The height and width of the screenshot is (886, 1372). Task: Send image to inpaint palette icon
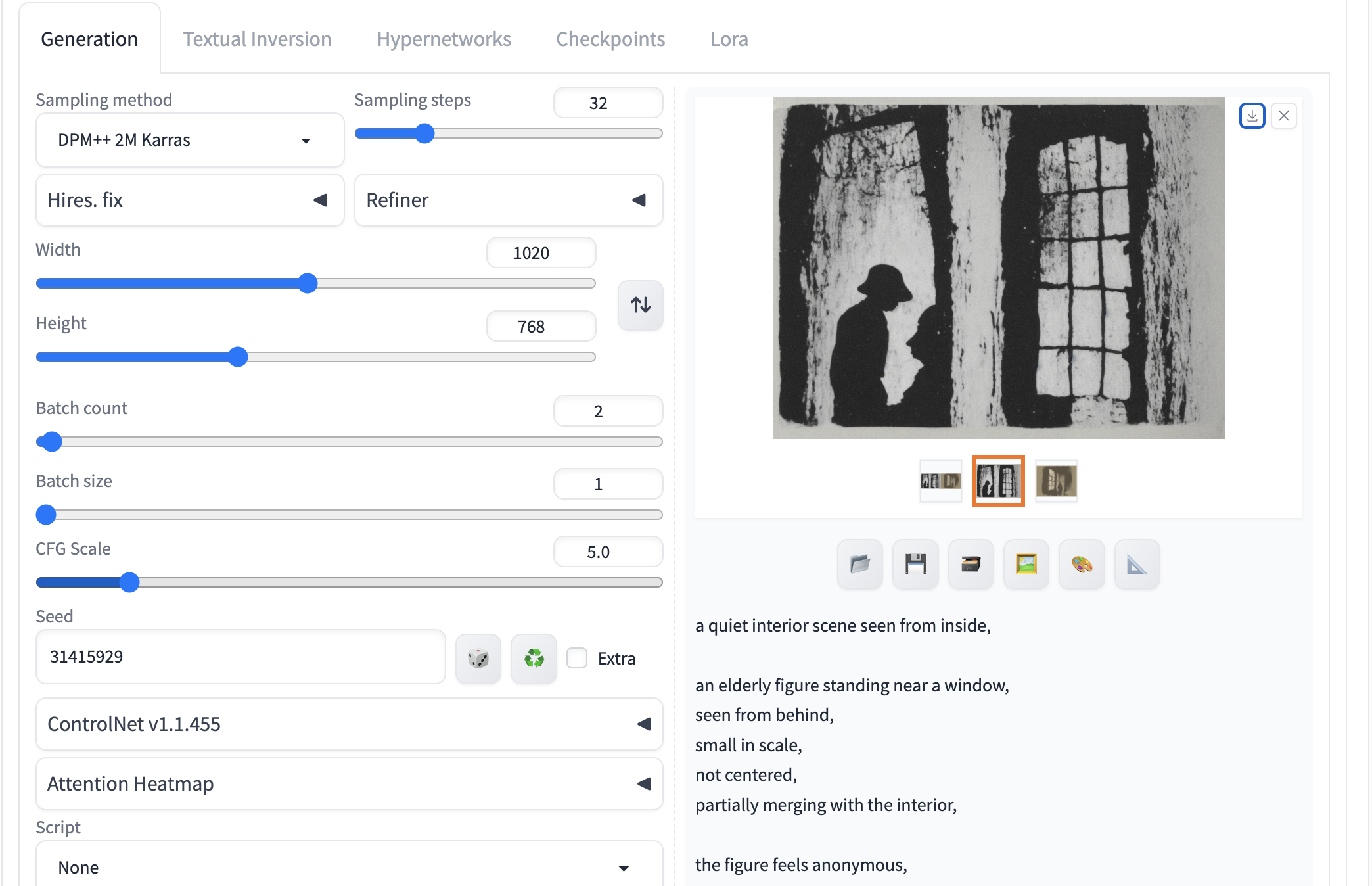1082,564
